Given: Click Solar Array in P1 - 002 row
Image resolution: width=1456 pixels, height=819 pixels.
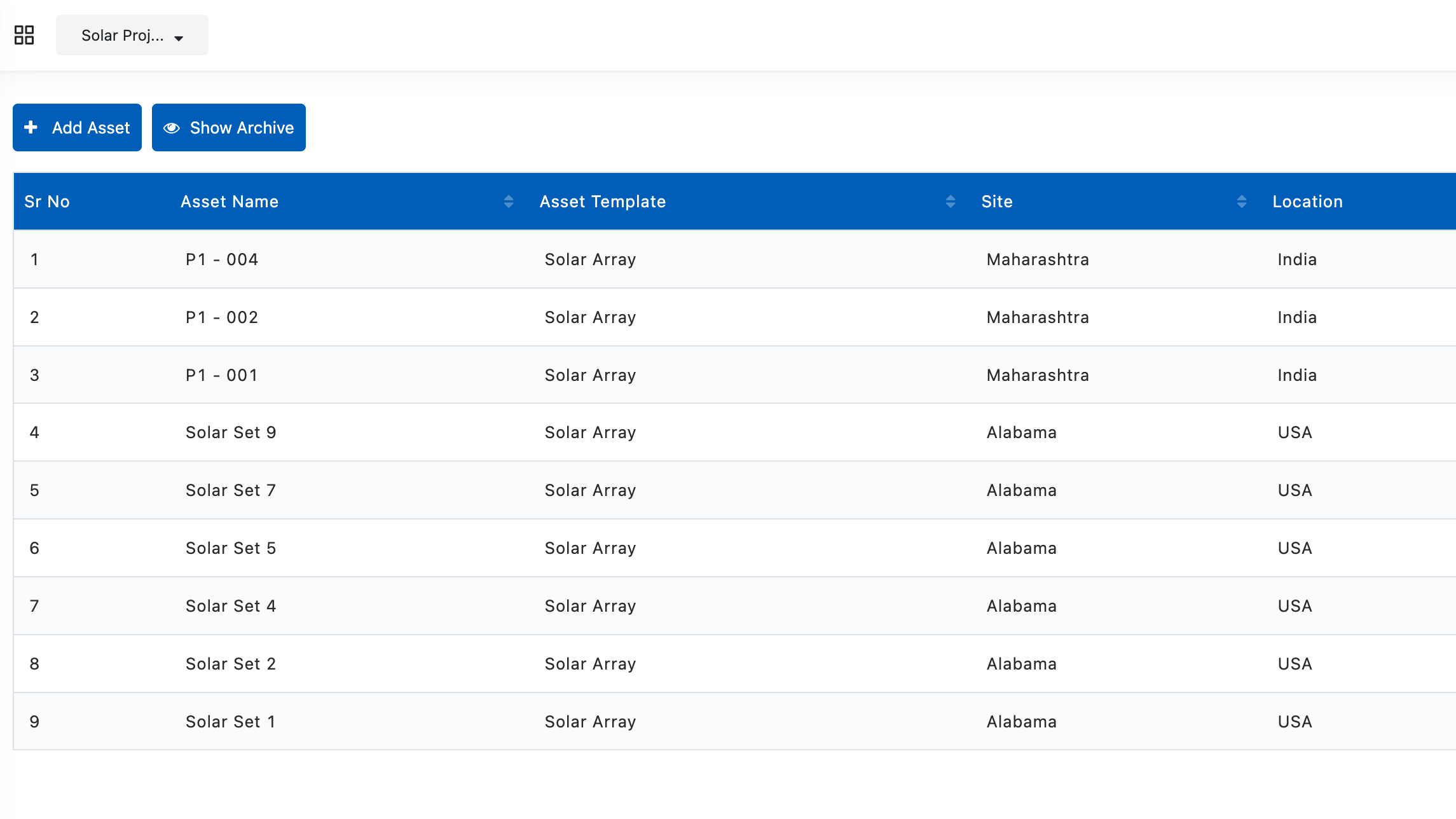Looking at the screenshot, I should (x=590, y=317).
